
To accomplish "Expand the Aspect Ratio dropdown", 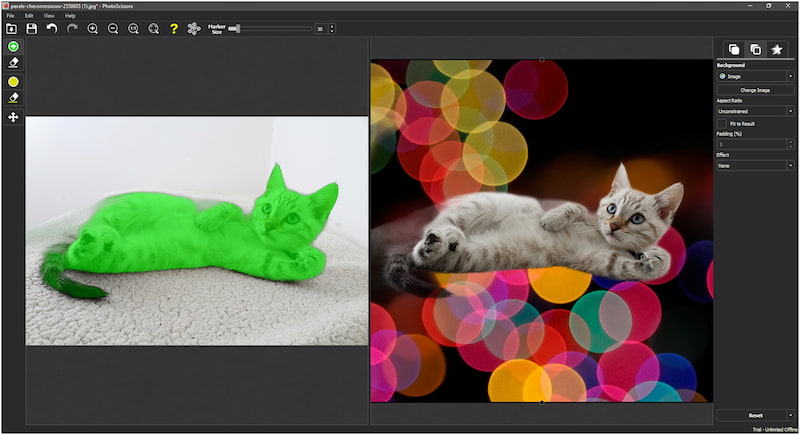I will [x=755, y=111].
